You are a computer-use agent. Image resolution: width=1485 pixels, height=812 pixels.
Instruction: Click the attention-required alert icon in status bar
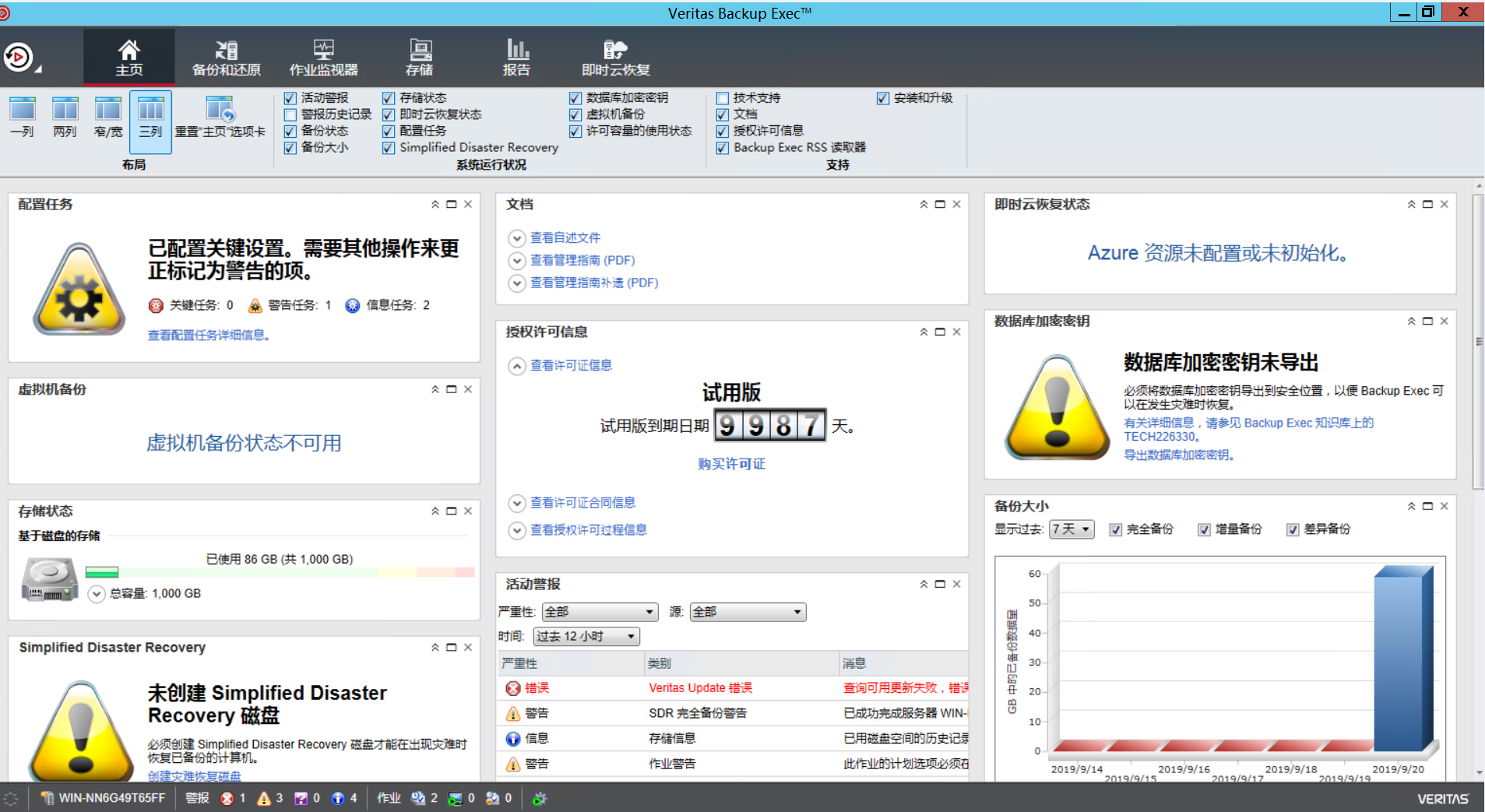coord(301,799)
